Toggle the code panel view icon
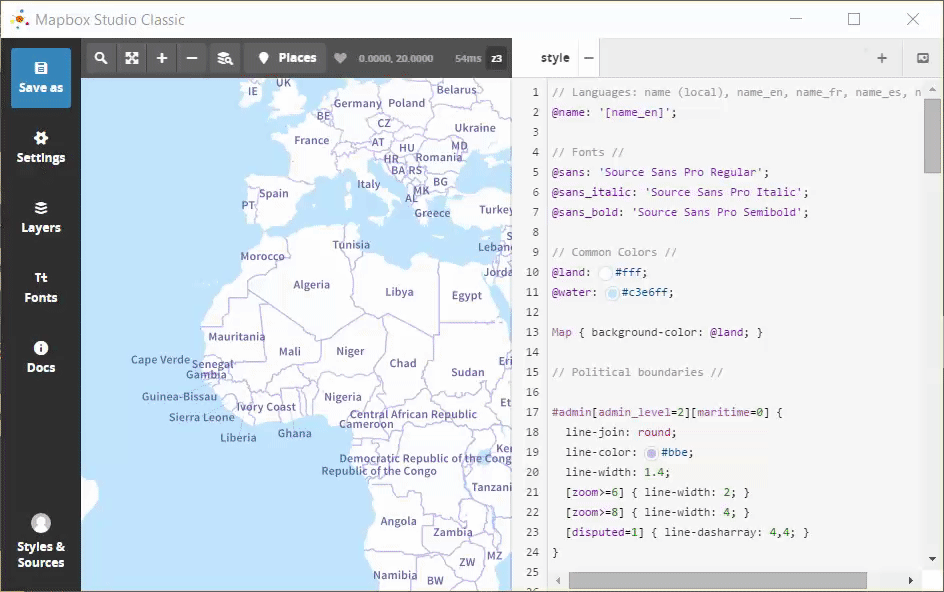Image resolution: width=944 pixels, height=592 pixels. tap(923, 58)
